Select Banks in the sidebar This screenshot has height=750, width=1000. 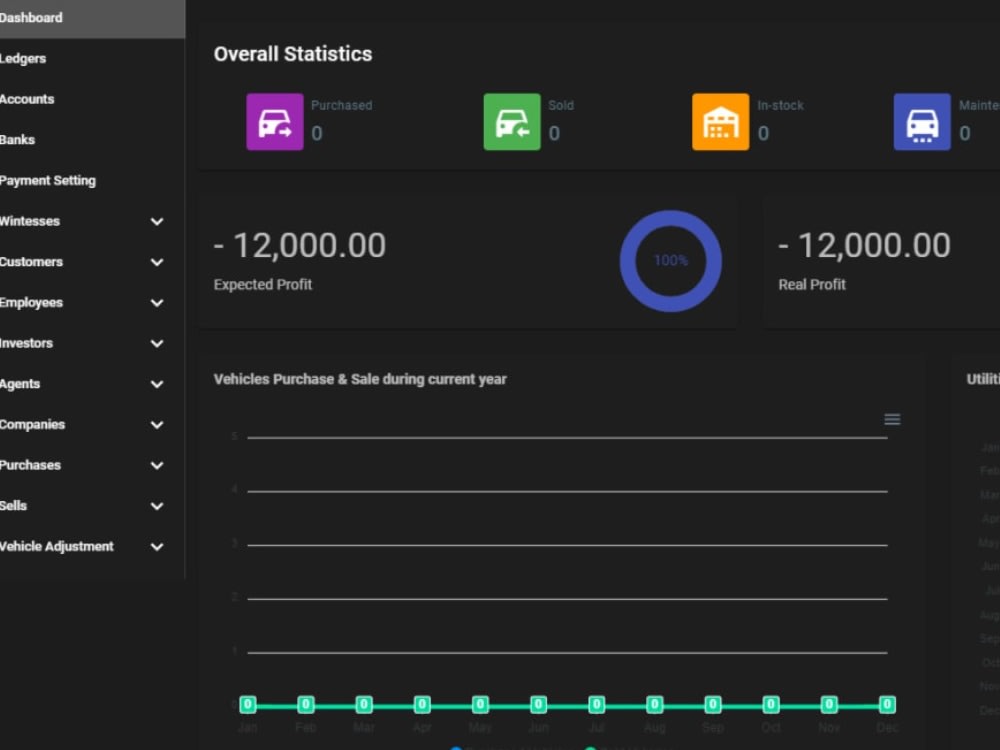[17, 140]
